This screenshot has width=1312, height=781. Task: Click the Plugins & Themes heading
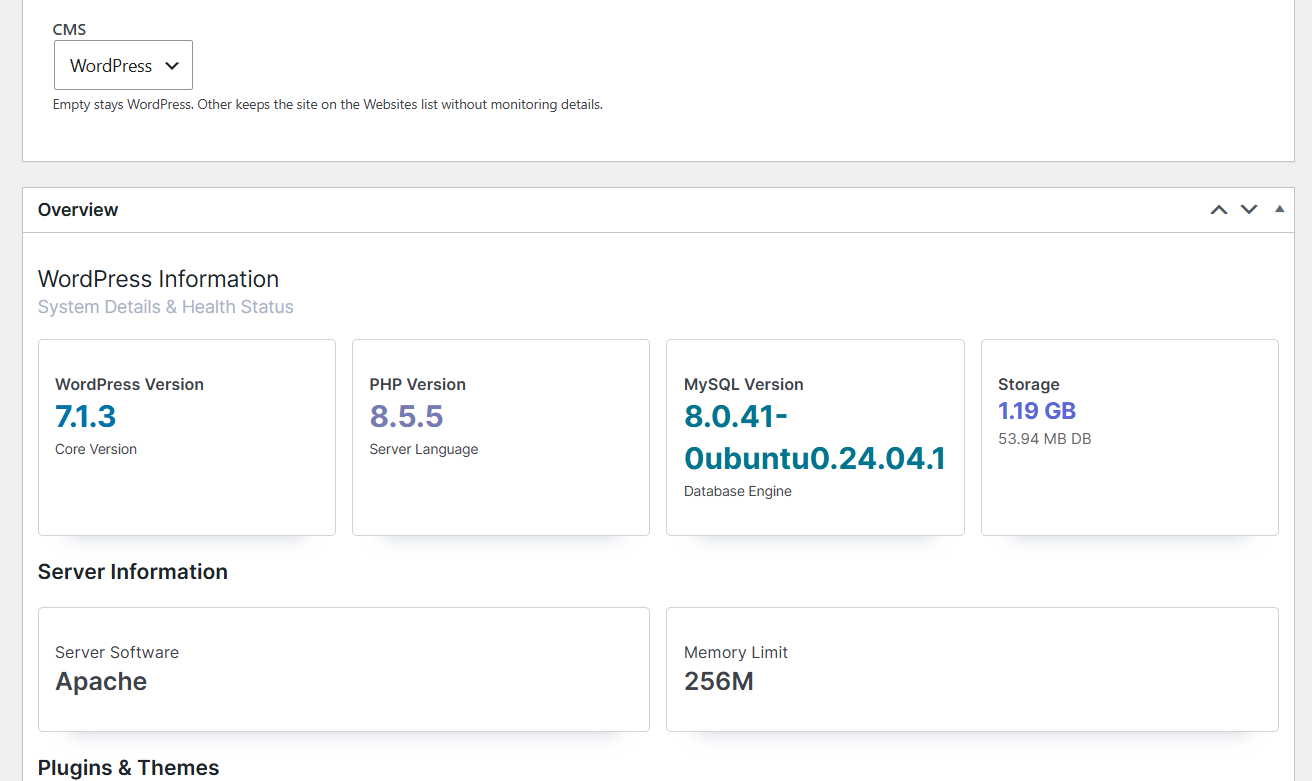click(x=128, y=768)
